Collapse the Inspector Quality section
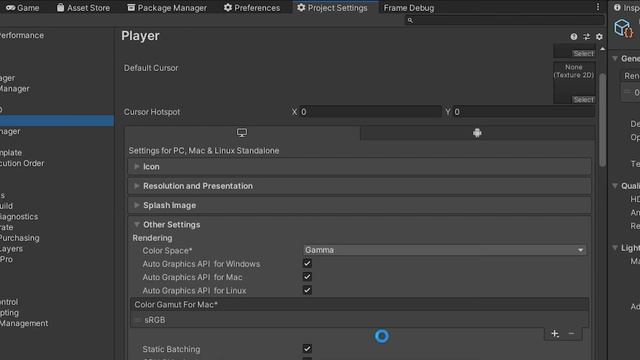 click(615, 186)
